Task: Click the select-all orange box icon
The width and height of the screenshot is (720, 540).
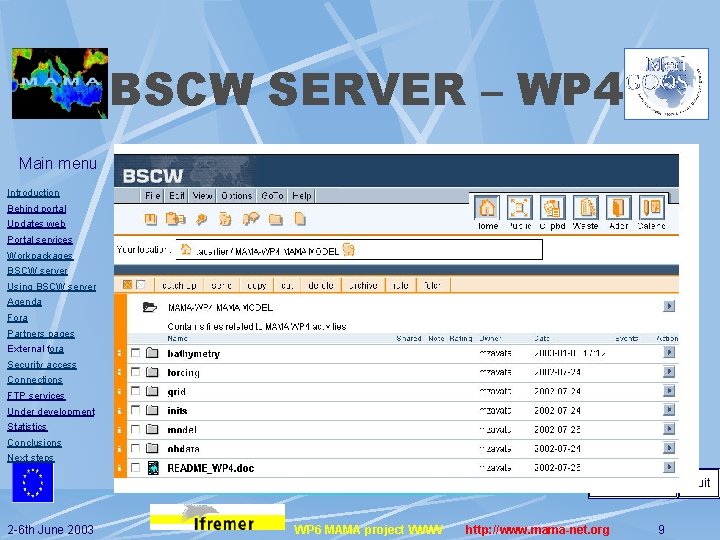Action: (x=128, y=285)
